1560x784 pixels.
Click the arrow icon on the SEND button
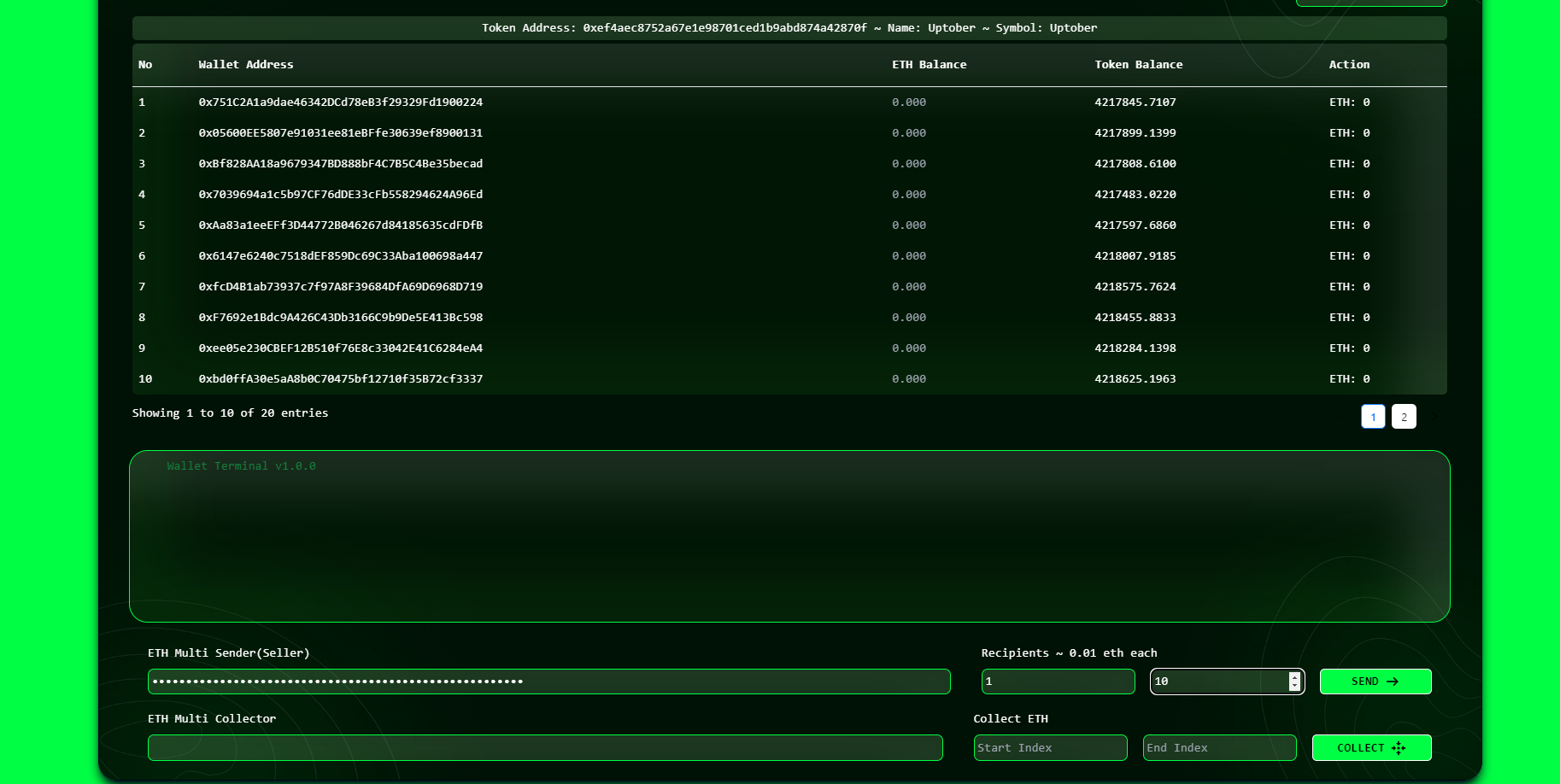(1393, 682)
